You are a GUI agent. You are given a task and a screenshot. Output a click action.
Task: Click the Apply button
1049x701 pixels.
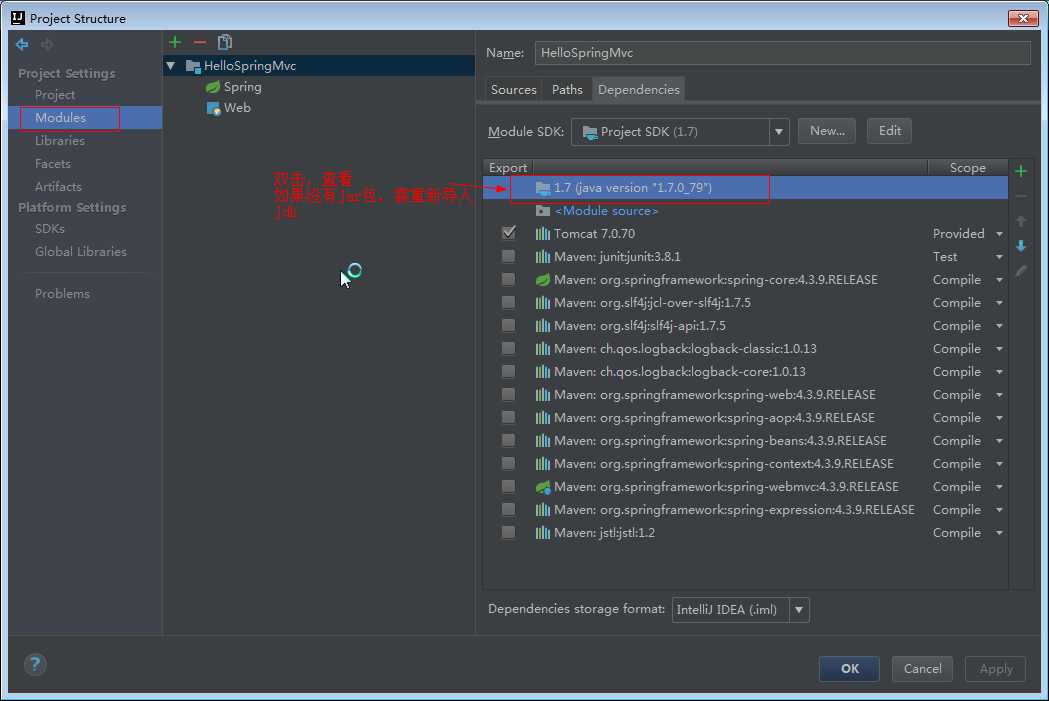[x=995, y=669]
